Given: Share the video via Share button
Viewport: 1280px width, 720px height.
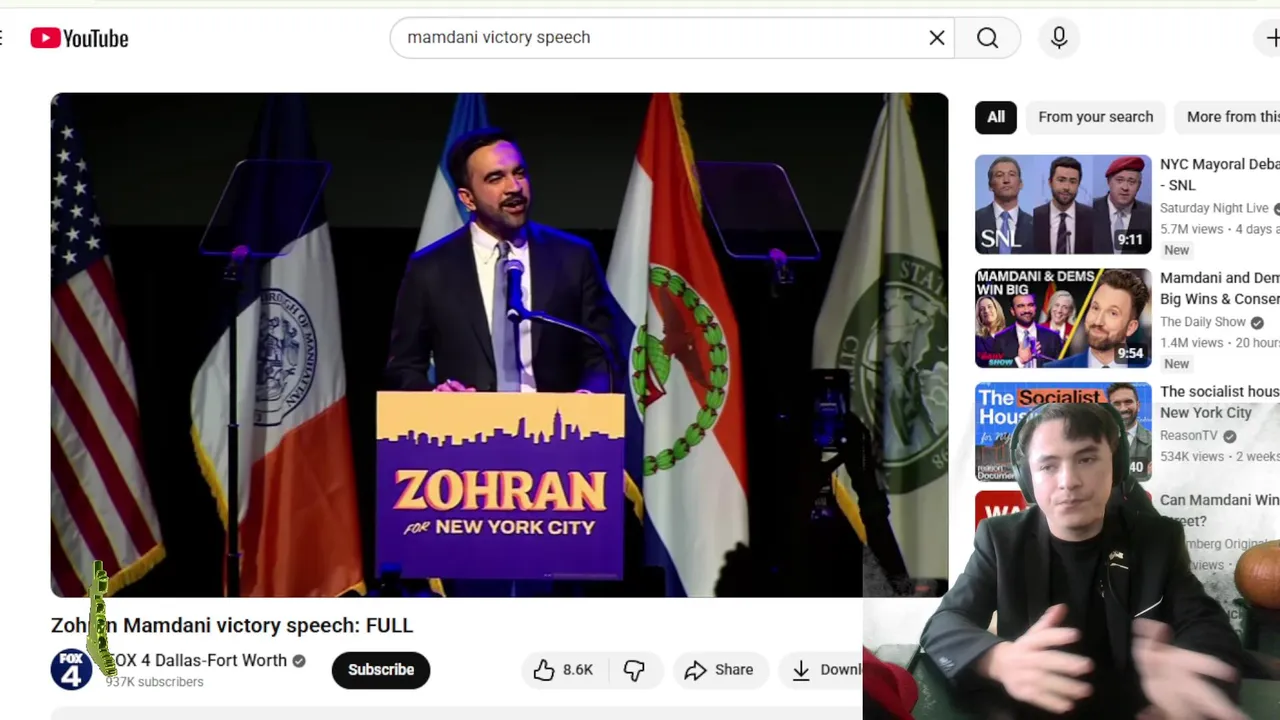Looking at the screenshot, I should pos(719,670).
